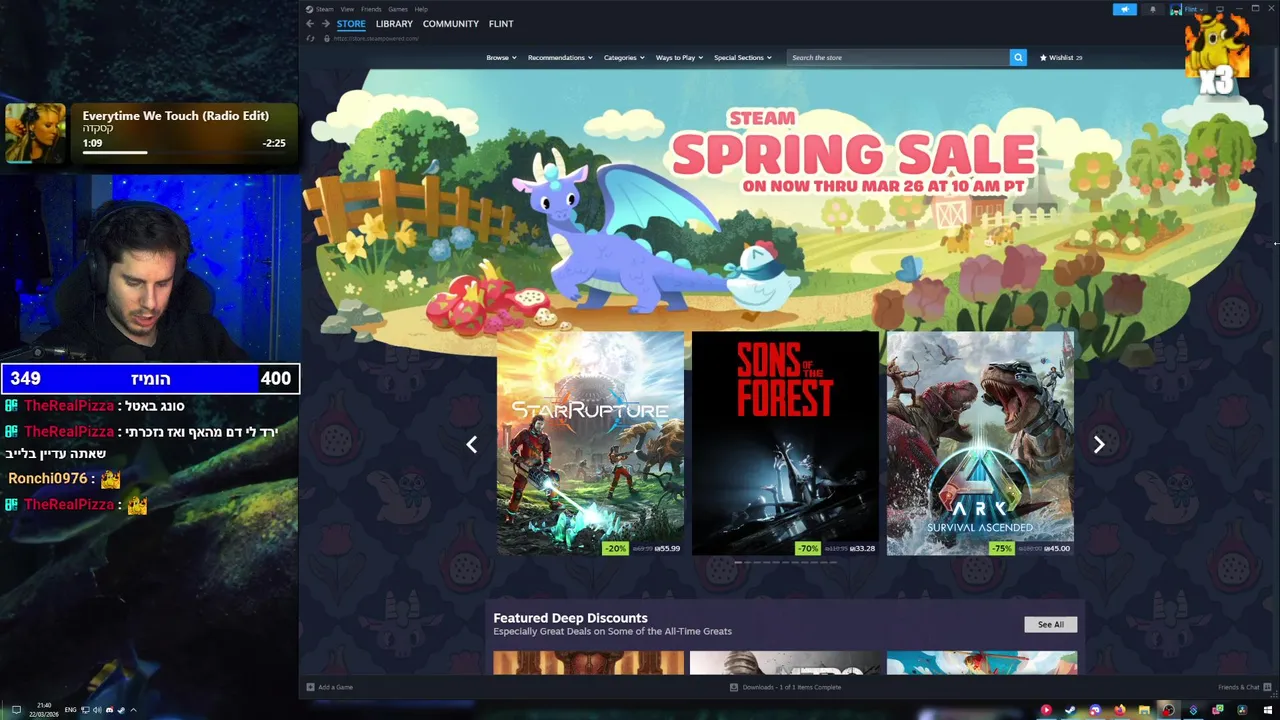Switch to the STORE tab

351,24
